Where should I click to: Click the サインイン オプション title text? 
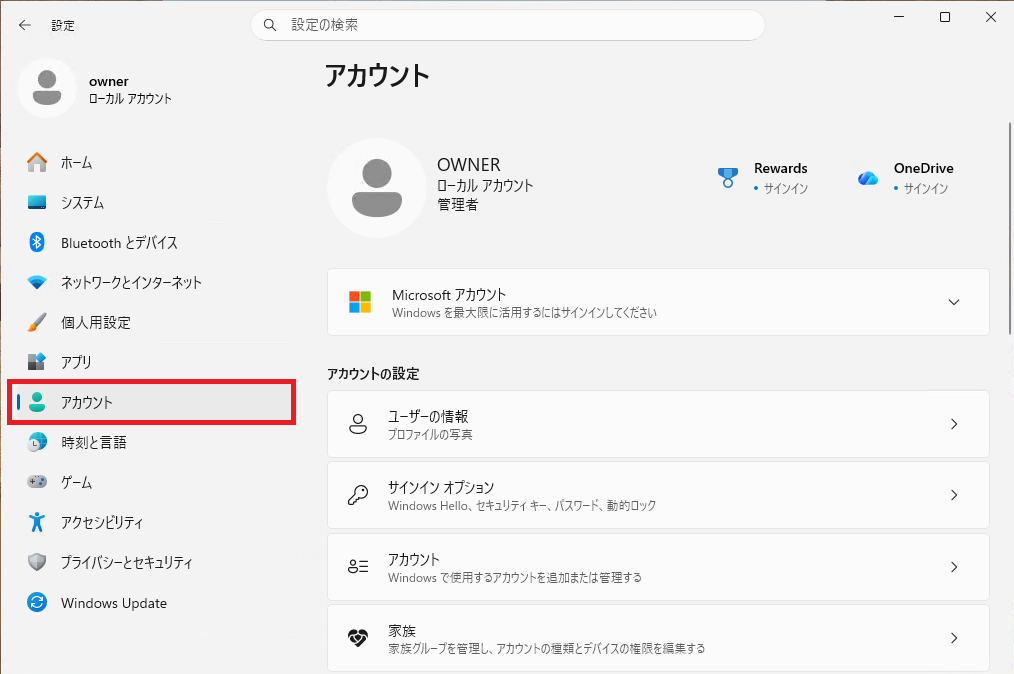441,487
